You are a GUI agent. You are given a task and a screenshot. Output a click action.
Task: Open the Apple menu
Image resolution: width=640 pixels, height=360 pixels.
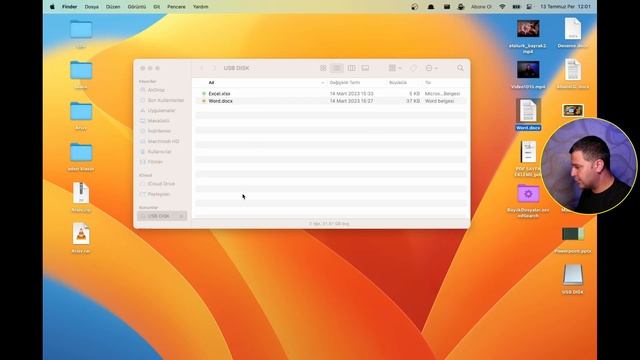click(52, 7)
